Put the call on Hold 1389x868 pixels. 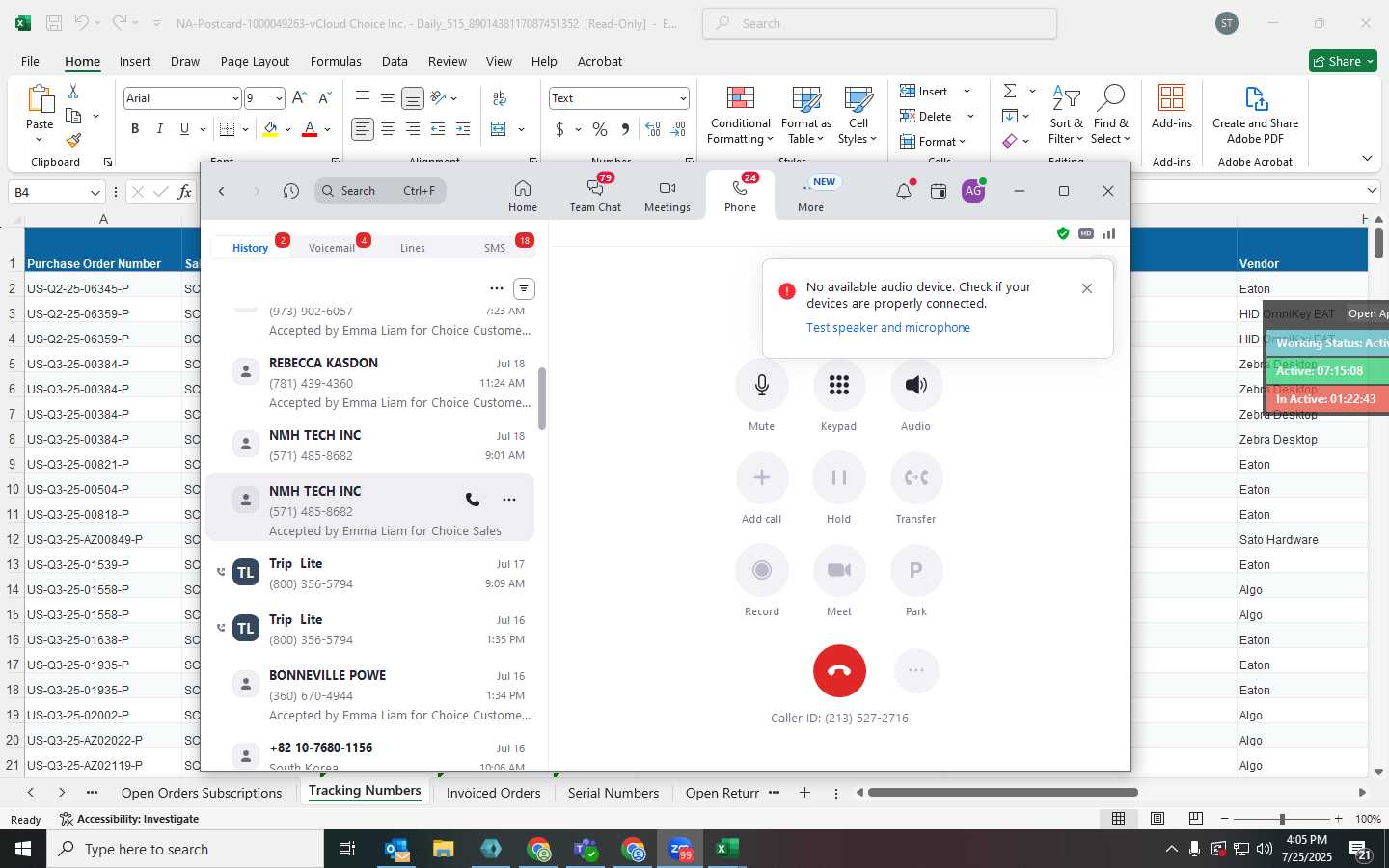click(x=838, y=478)
